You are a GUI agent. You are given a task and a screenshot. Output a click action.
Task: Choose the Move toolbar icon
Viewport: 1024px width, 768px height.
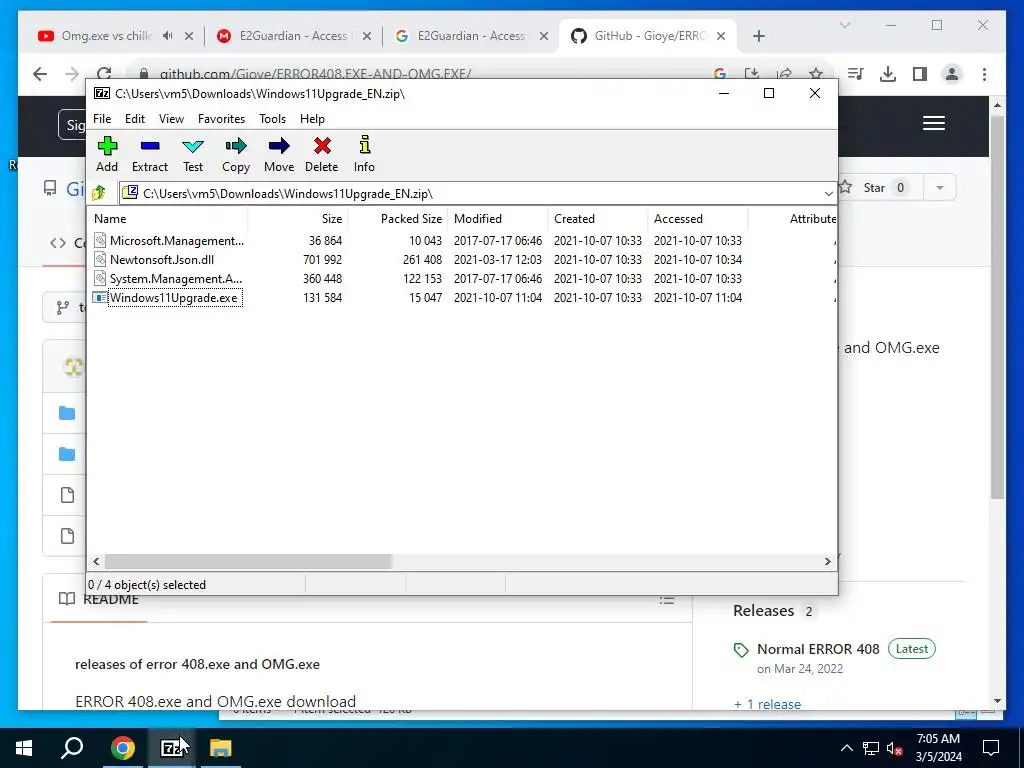[279, 155]
